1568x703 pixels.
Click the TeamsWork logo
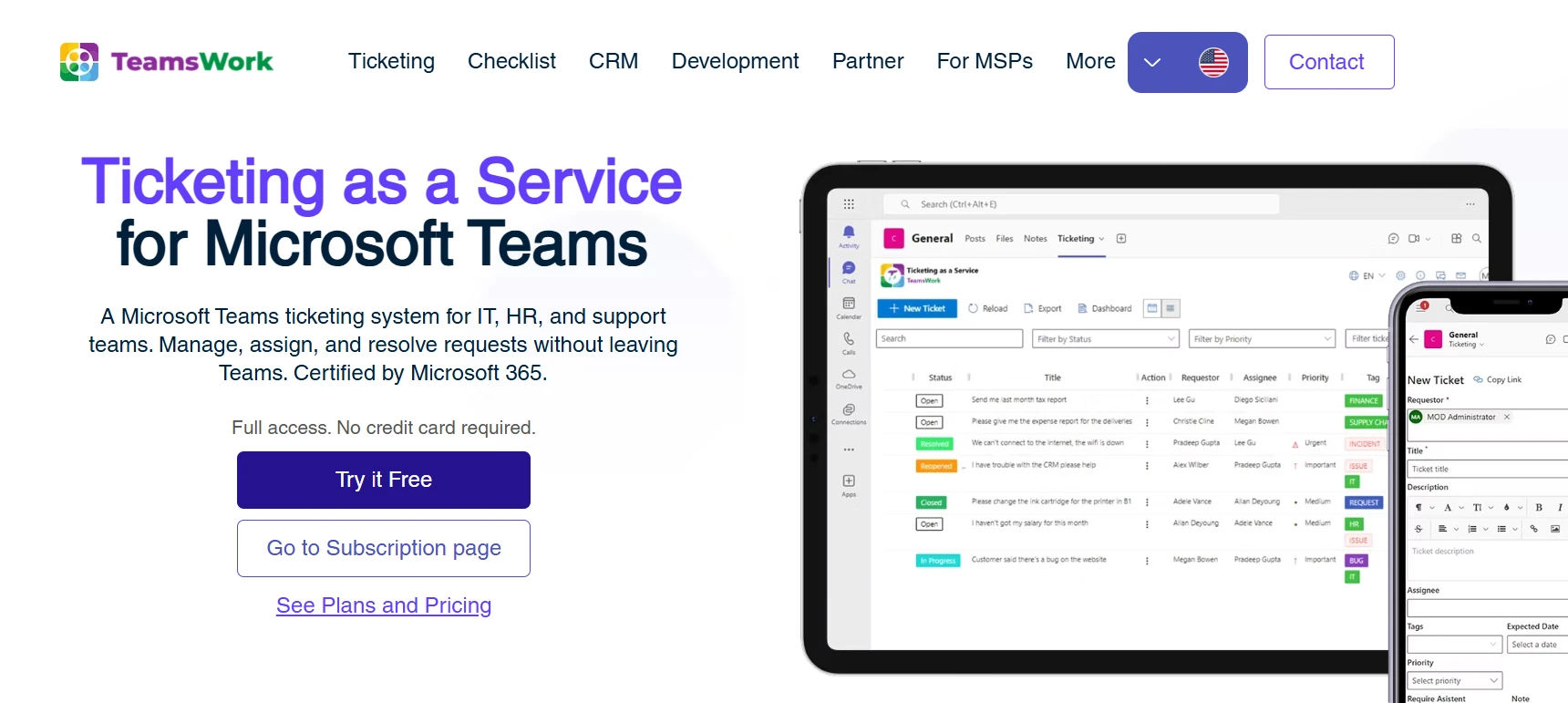pyautogui.click(x=166, y=61)
